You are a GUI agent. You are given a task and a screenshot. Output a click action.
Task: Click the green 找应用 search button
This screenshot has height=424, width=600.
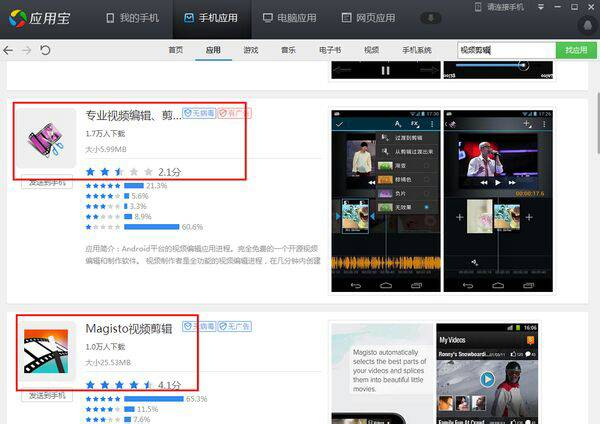tap(576, 50)
